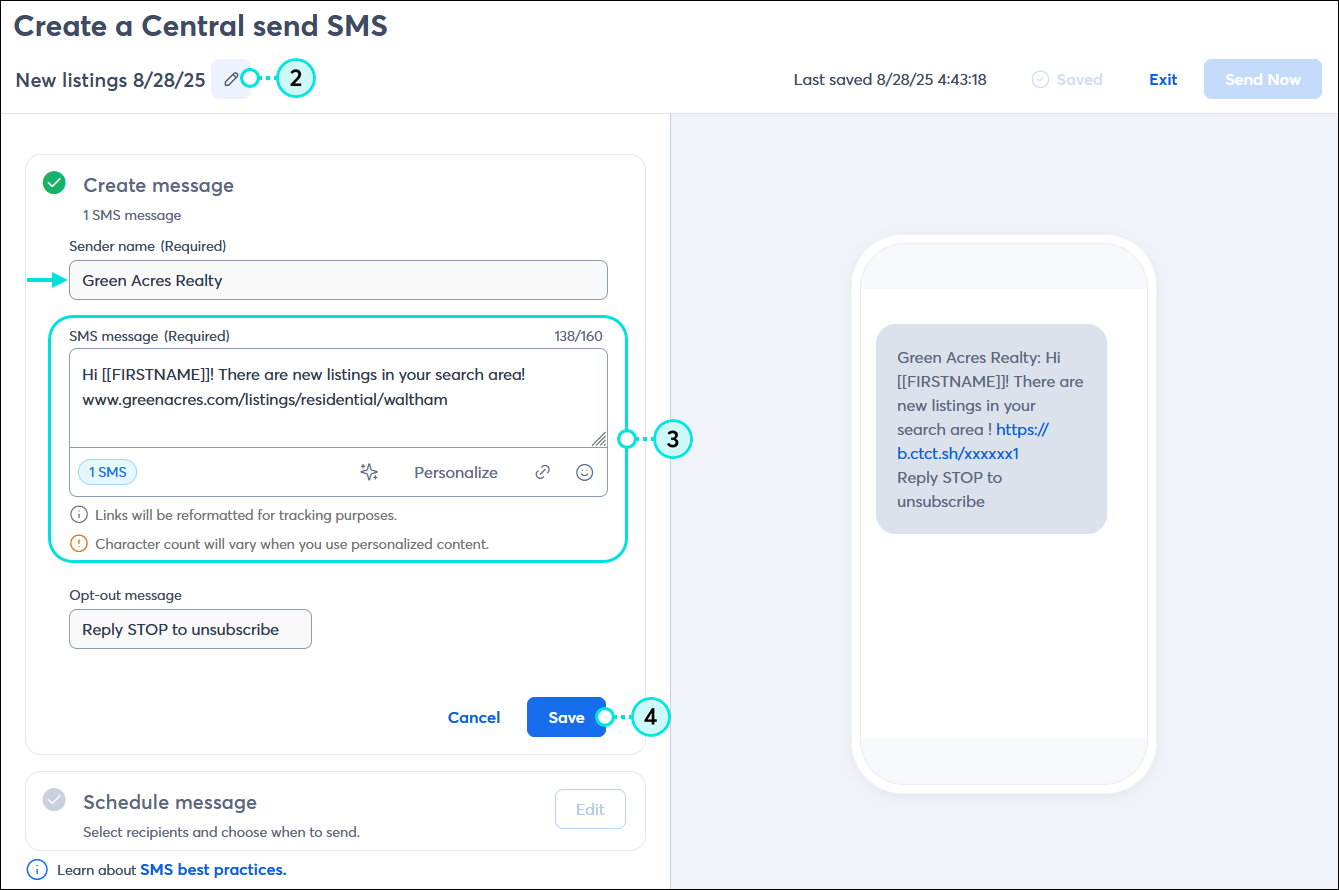Select the Sender name input field
1339x890 pixels.
[337, 280]
